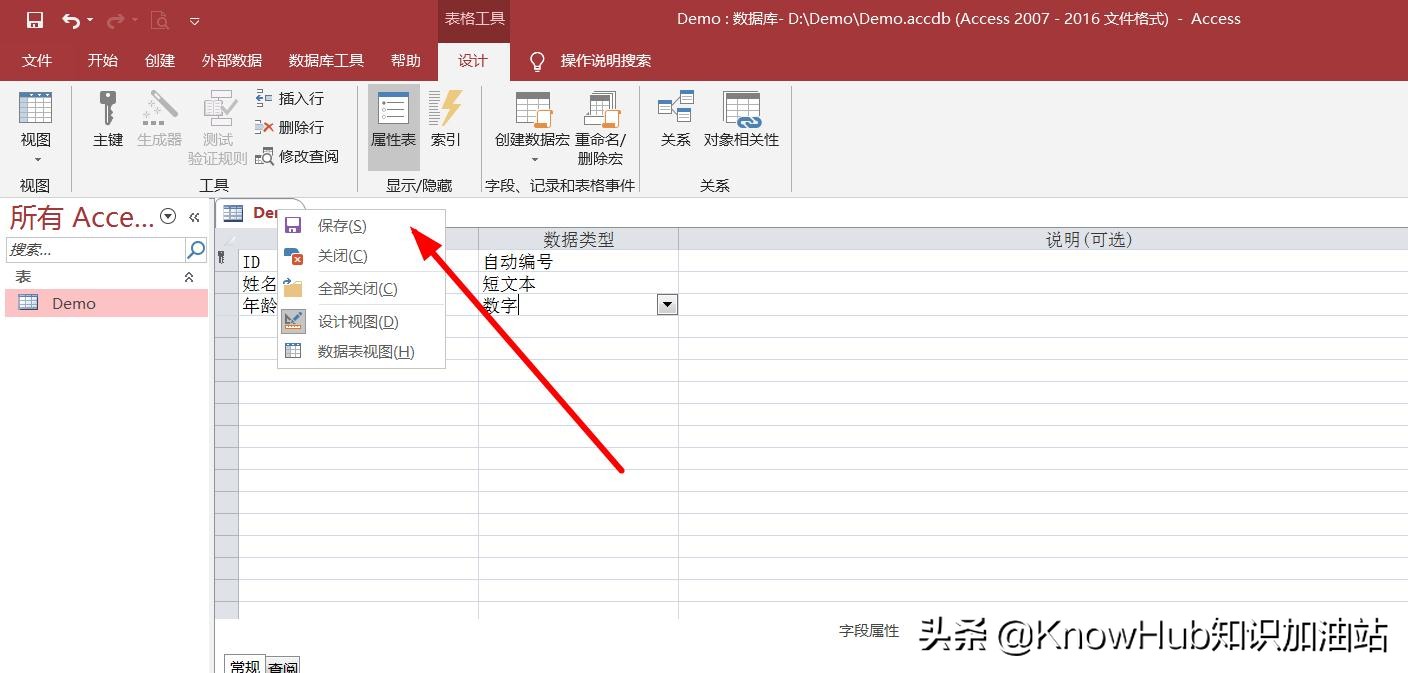Click the 修改查阅 (Modify Lookups) icon

[264, 156]
